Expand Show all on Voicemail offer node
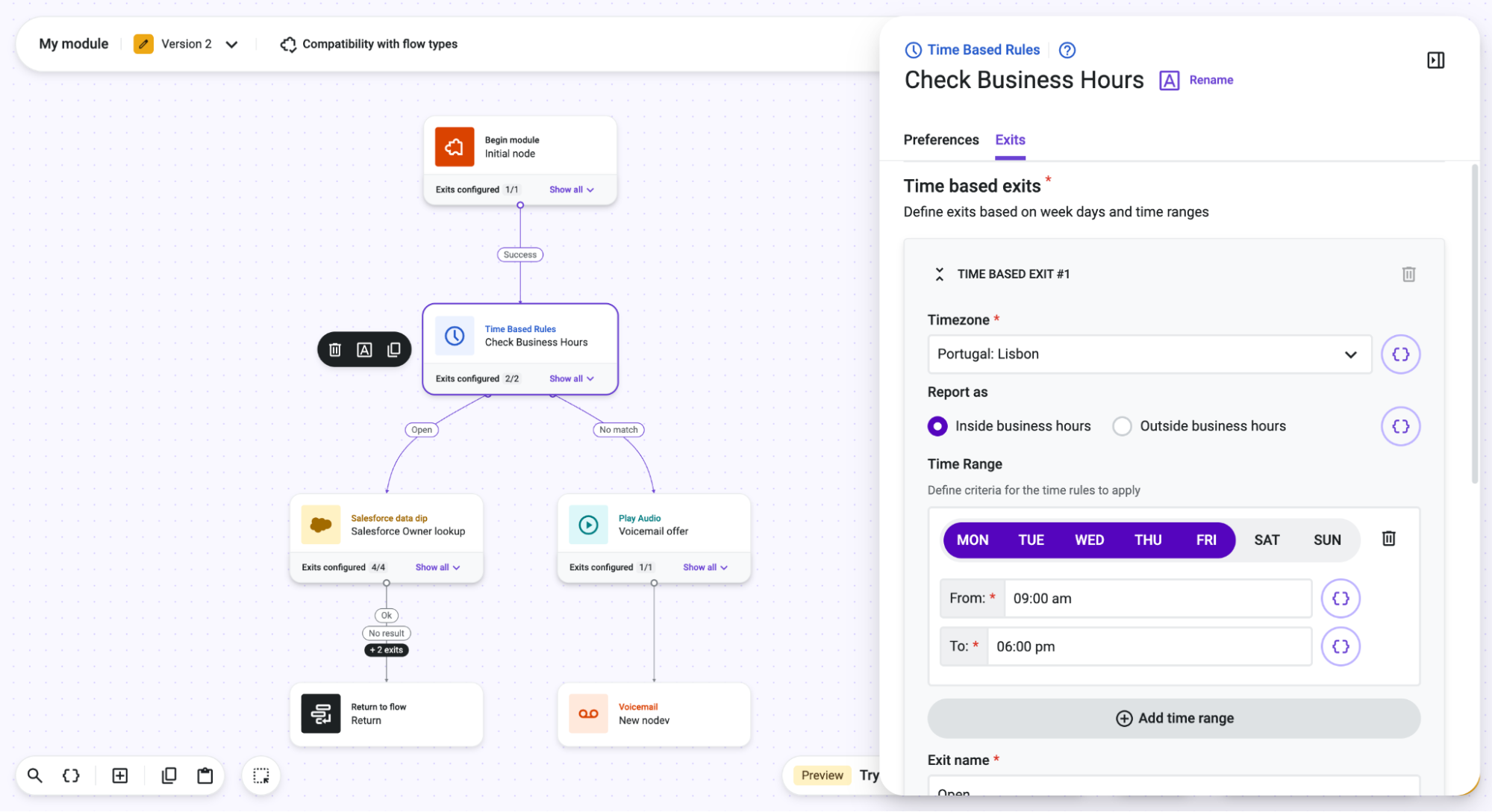 click(705, 567)
